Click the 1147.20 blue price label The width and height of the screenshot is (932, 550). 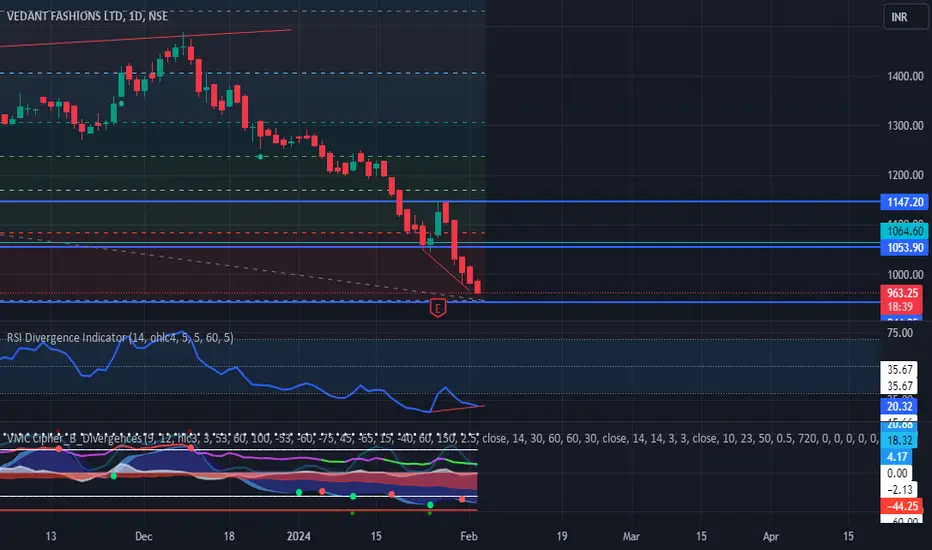click(904, 202)
